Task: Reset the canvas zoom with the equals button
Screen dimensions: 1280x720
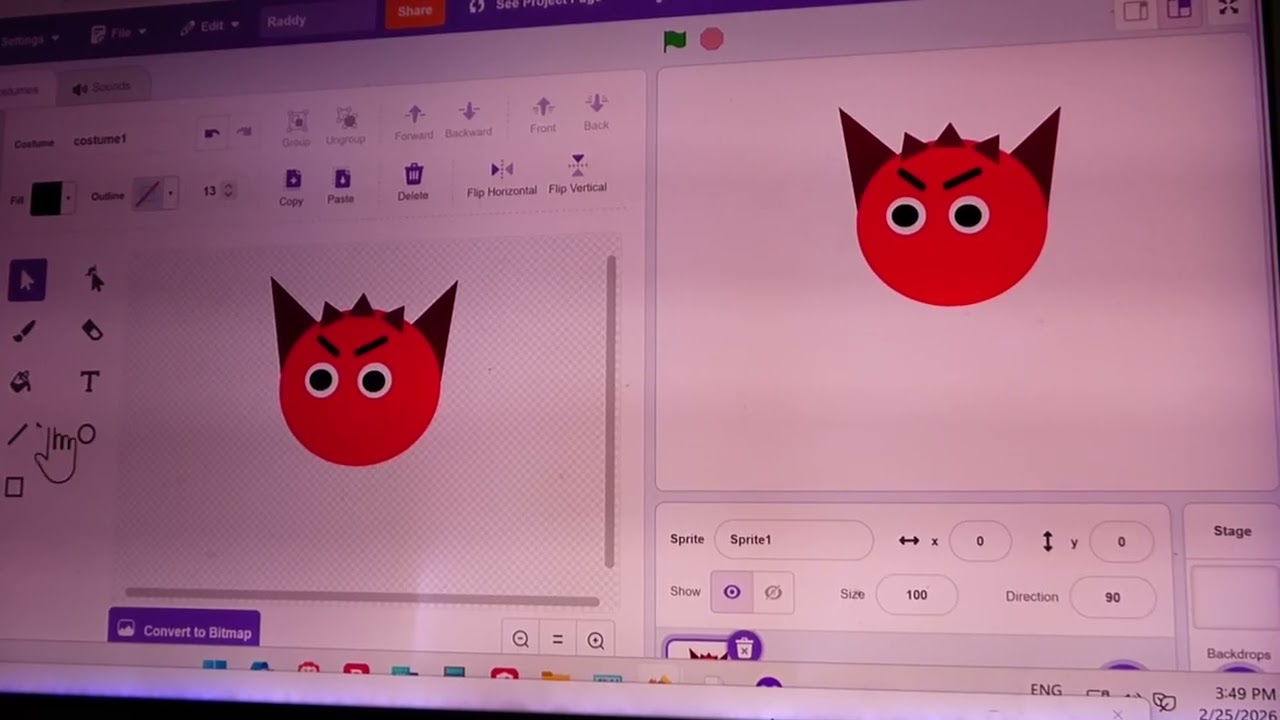Action: click(x=558, y=640)
